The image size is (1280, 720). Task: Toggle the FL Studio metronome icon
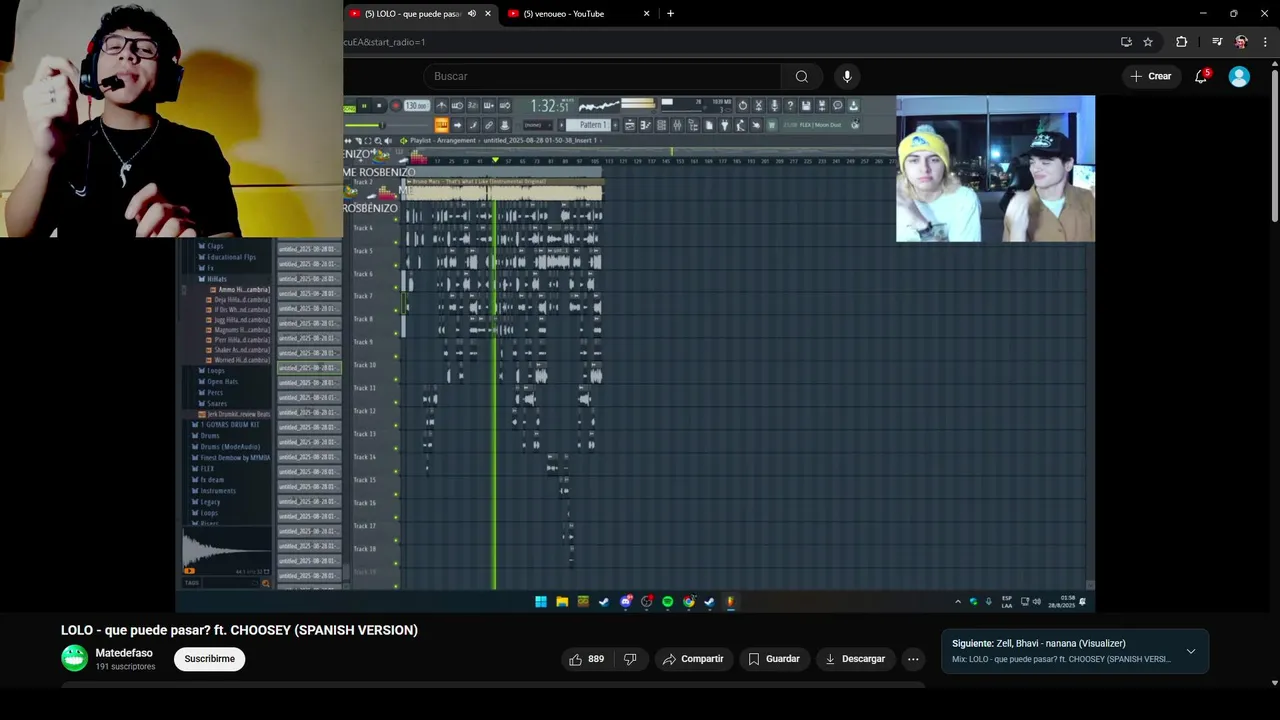click(x=442, y=105)
